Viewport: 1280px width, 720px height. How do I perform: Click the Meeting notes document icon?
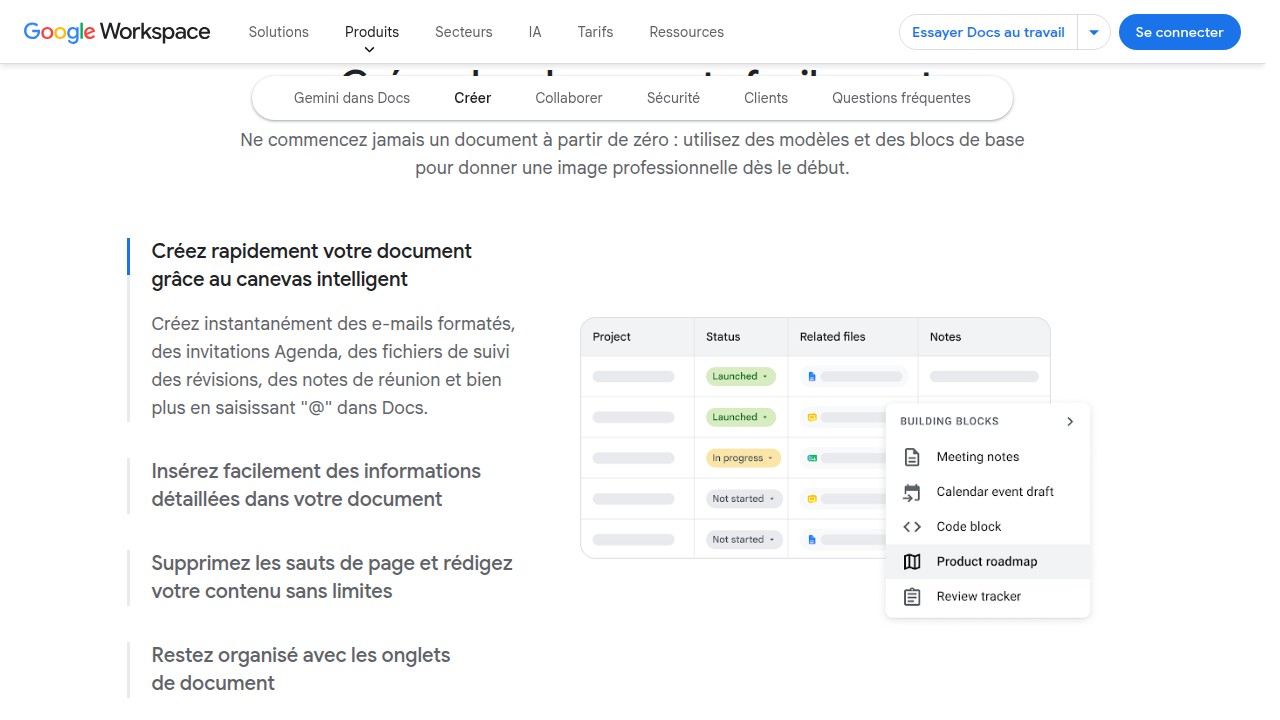[x=912, y=457]
